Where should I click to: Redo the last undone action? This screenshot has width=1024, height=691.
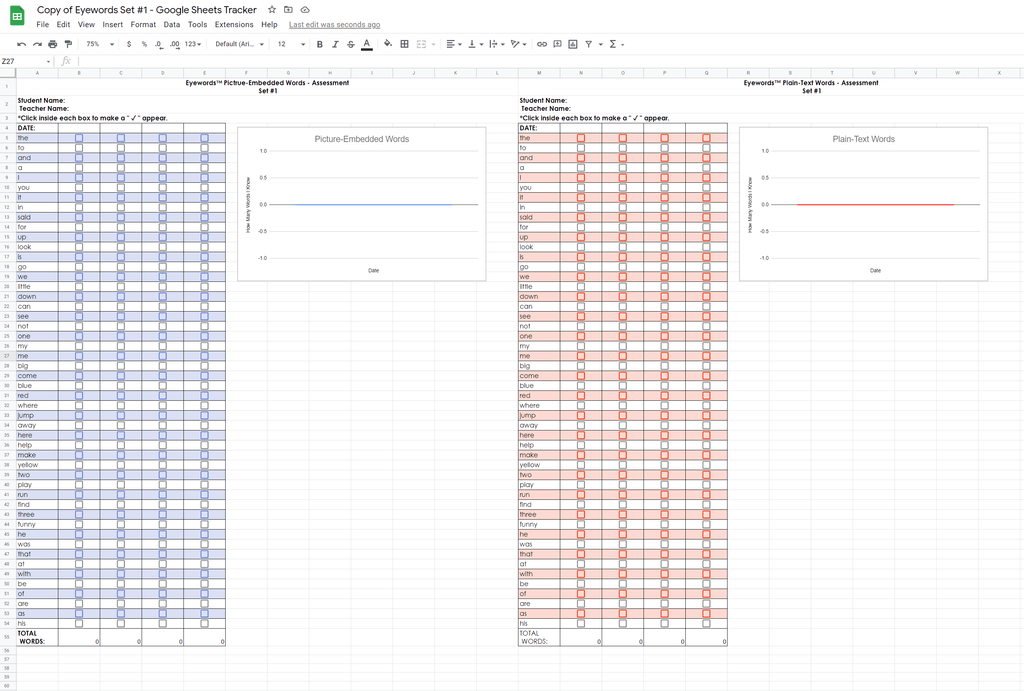pos(37,44)
